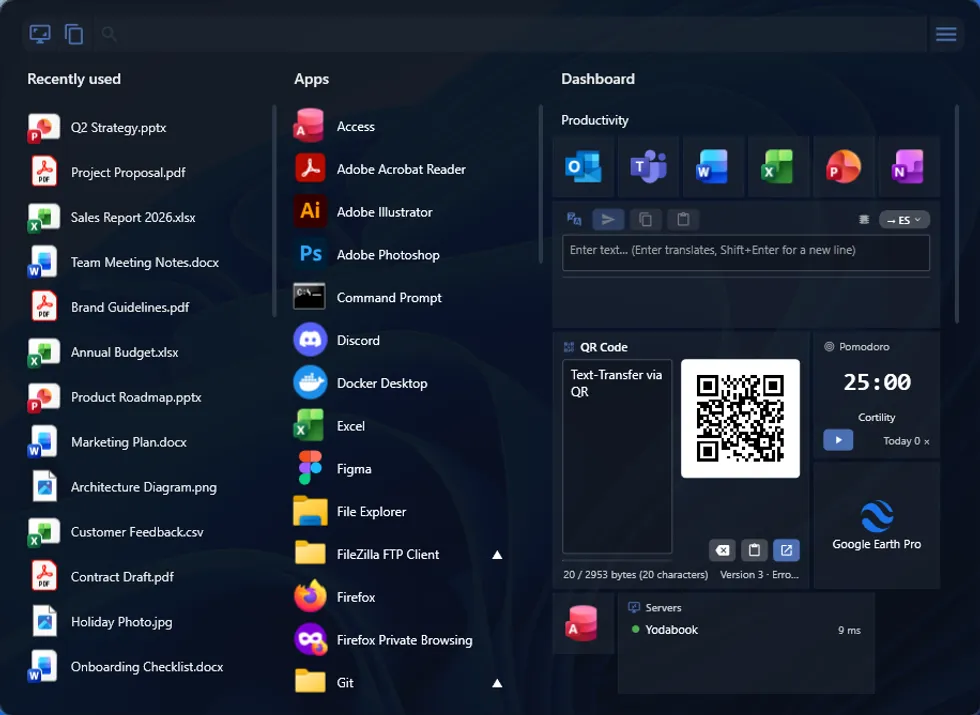Open Adobe Photoshop app
The height and width of the screenshot is (715, 980).
(x=400, y=254)
